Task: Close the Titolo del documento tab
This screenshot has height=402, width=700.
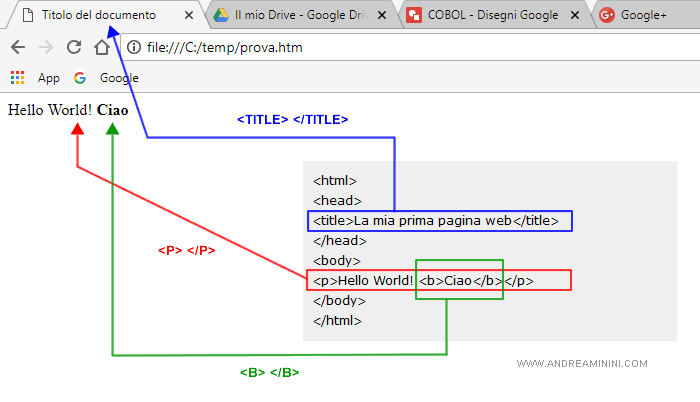Action: 190,16
